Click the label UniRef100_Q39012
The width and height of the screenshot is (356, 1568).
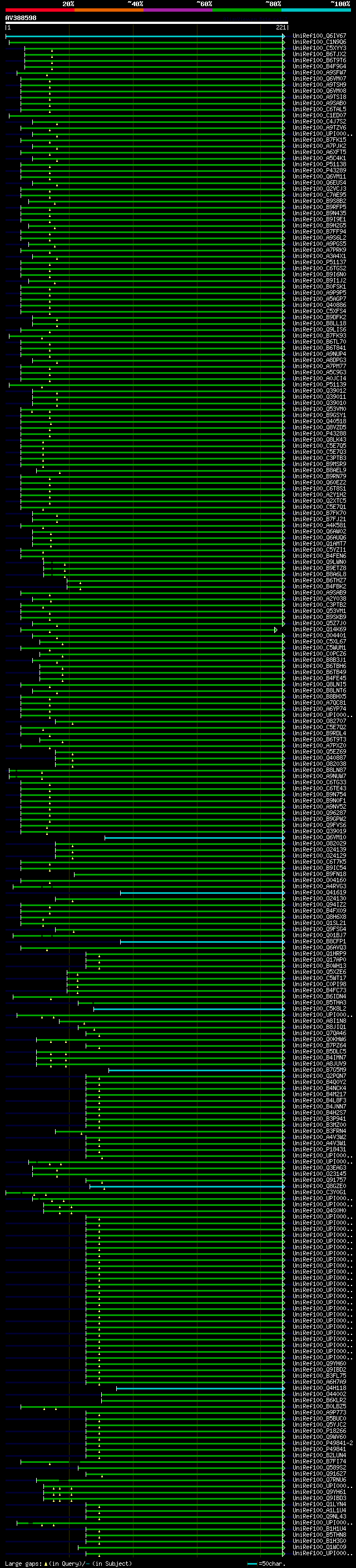pyautogui.click(x=319, y=391)
